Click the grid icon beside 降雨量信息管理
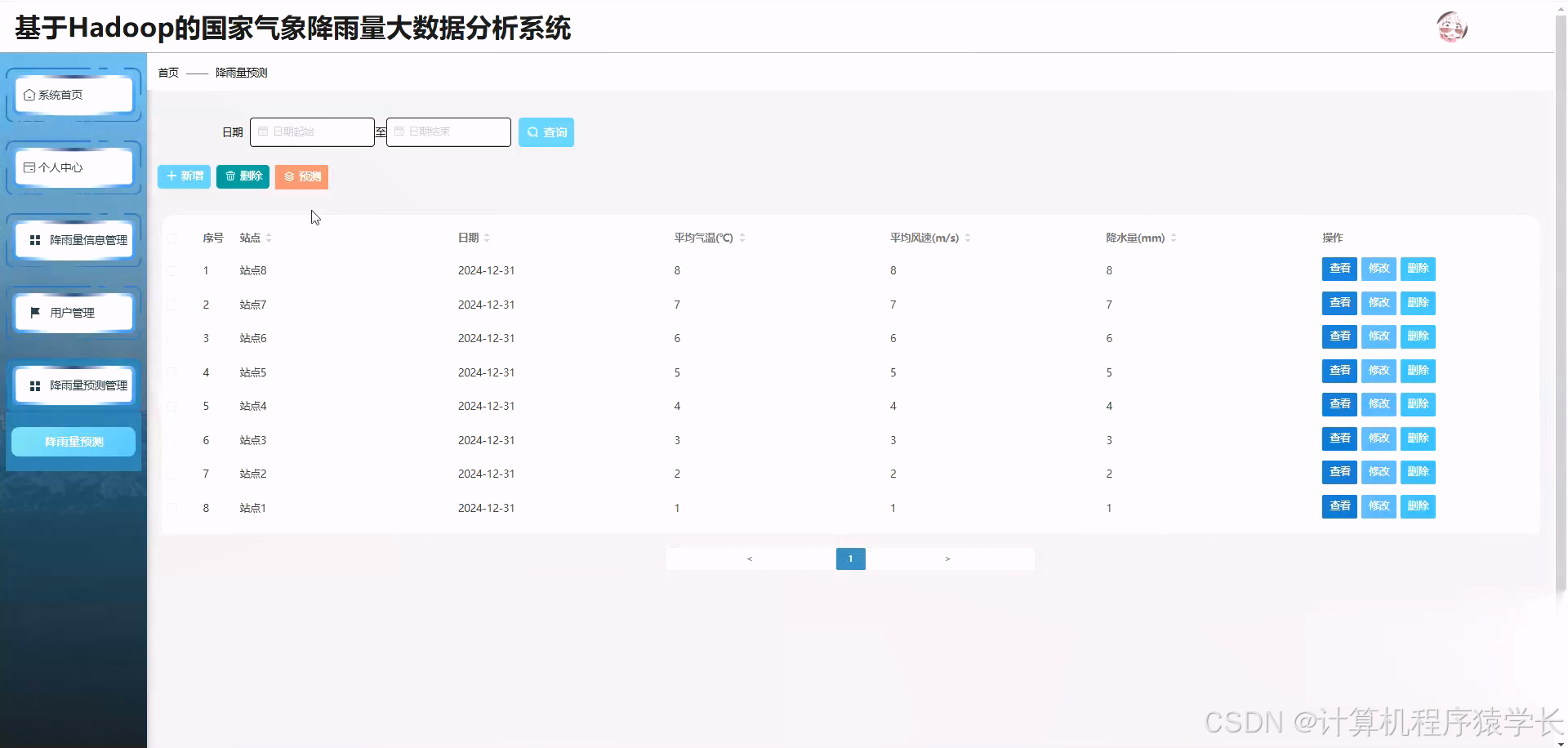This screenshot has width=1568, height=748. (x=34, y=239)
